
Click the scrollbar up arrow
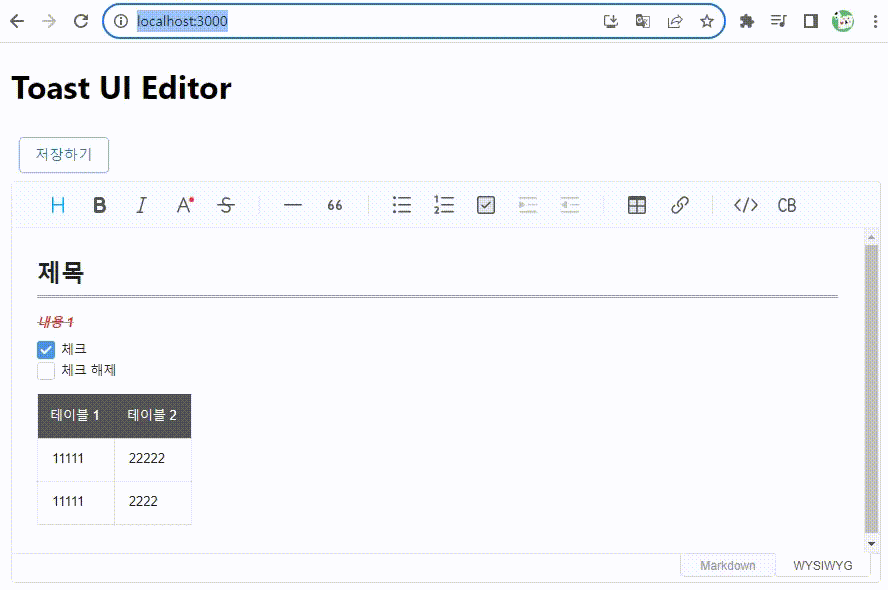coord(871,237)
